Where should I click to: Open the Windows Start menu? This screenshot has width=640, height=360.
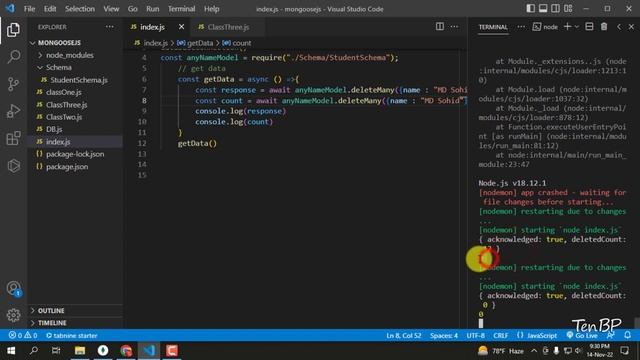11,351
